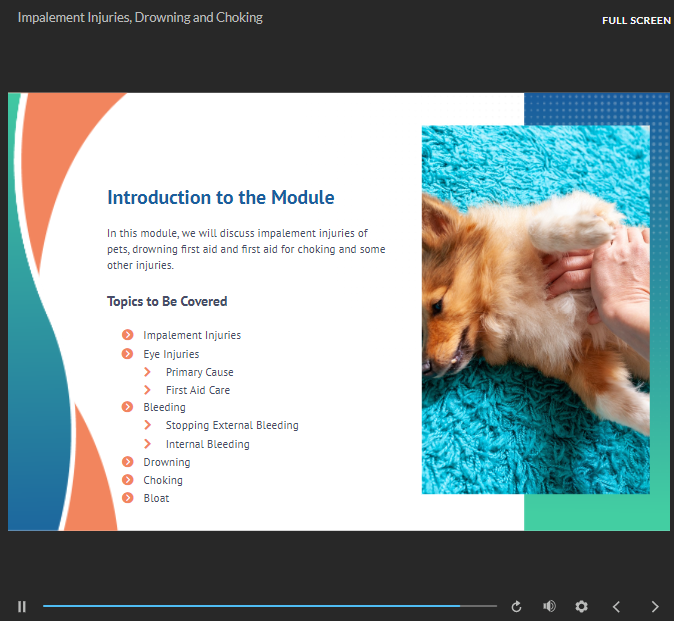This screenshot has height=621, width=674.
Task: Select the Internal Bleeding topic text
Action: (x=207, y=444)
